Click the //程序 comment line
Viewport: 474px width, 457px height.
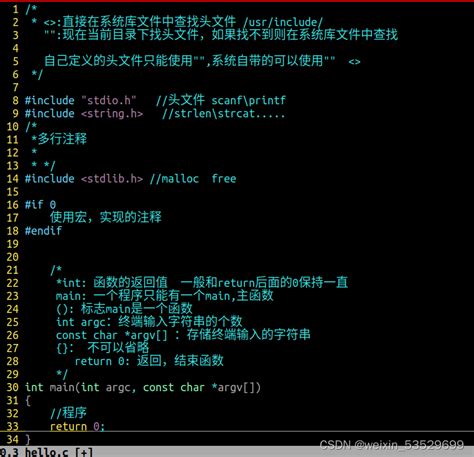point(68,413)
